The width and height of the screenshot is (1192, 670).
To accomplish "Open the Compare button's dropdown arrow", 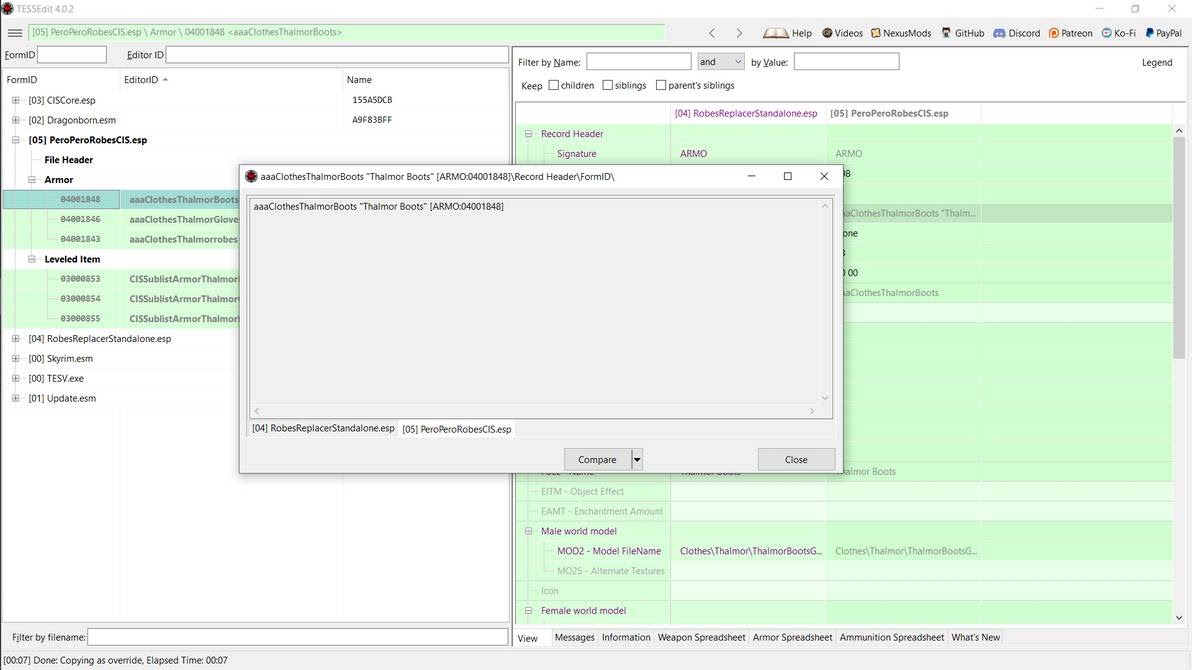I will pyautogui.click(x=636, y=459).
